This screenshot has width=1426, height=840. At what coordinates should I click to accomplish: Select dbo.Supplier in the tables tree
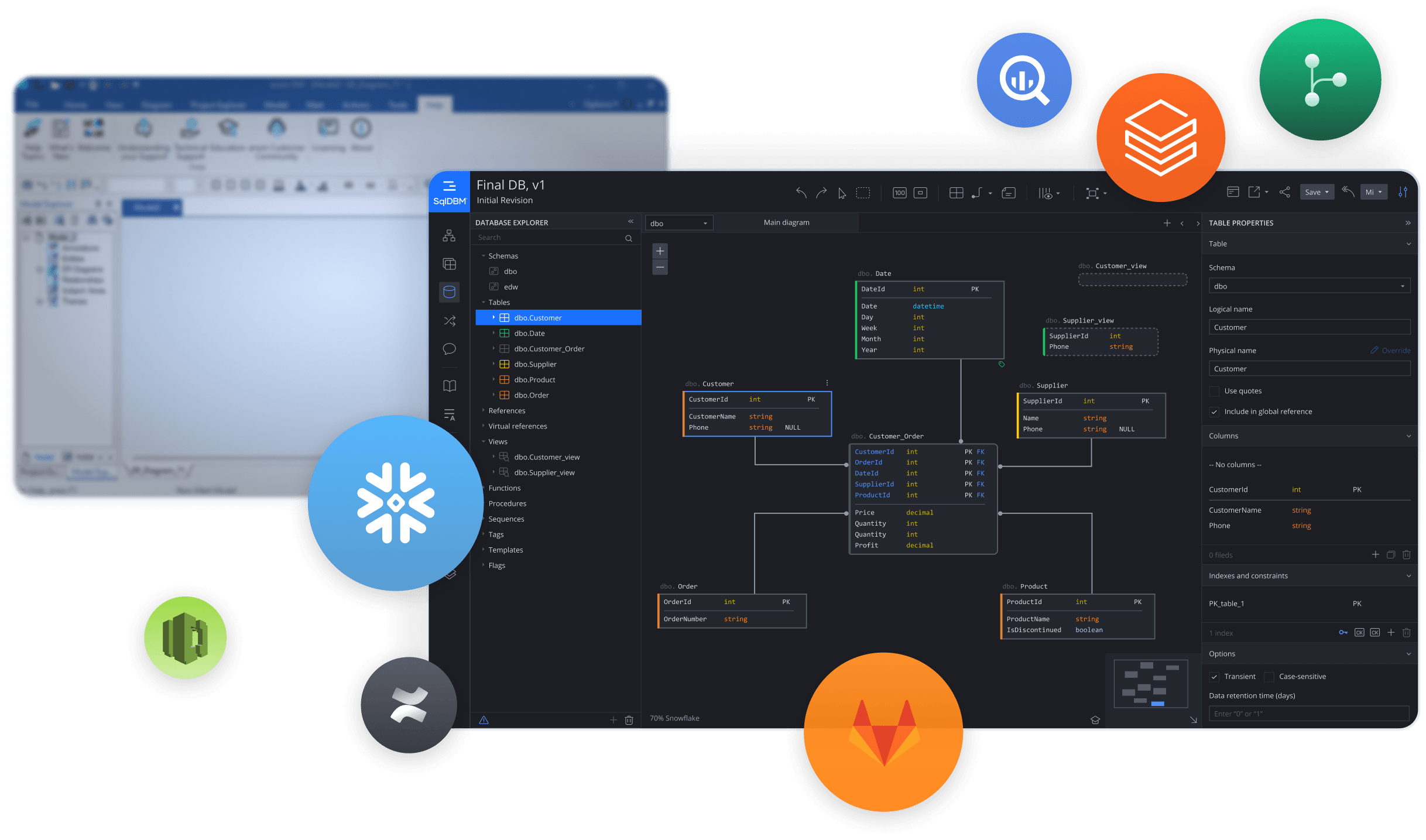tap(535, 364)
